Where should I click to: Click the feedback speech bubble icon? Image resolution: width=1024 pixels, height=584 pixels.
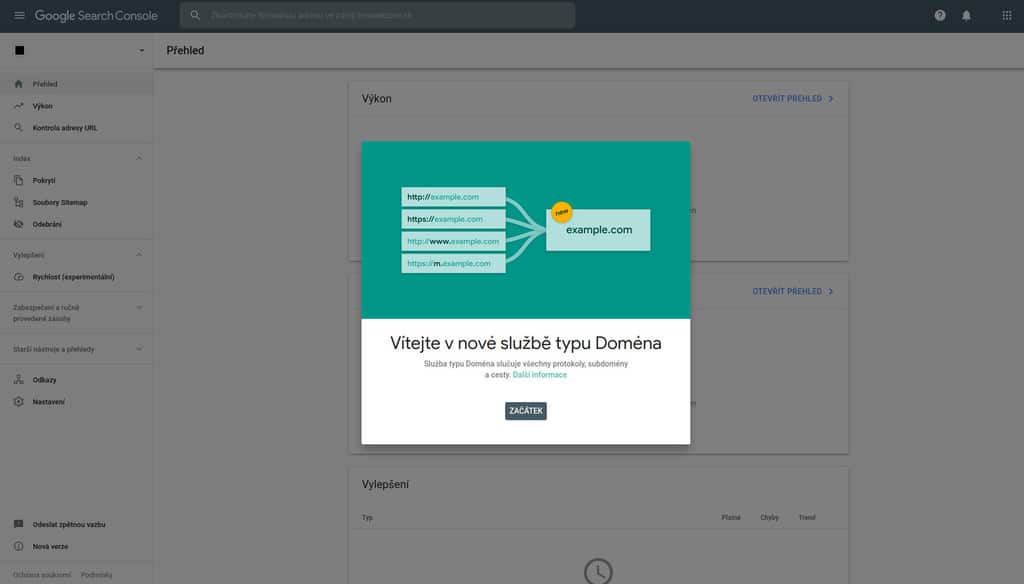(18, 524)
